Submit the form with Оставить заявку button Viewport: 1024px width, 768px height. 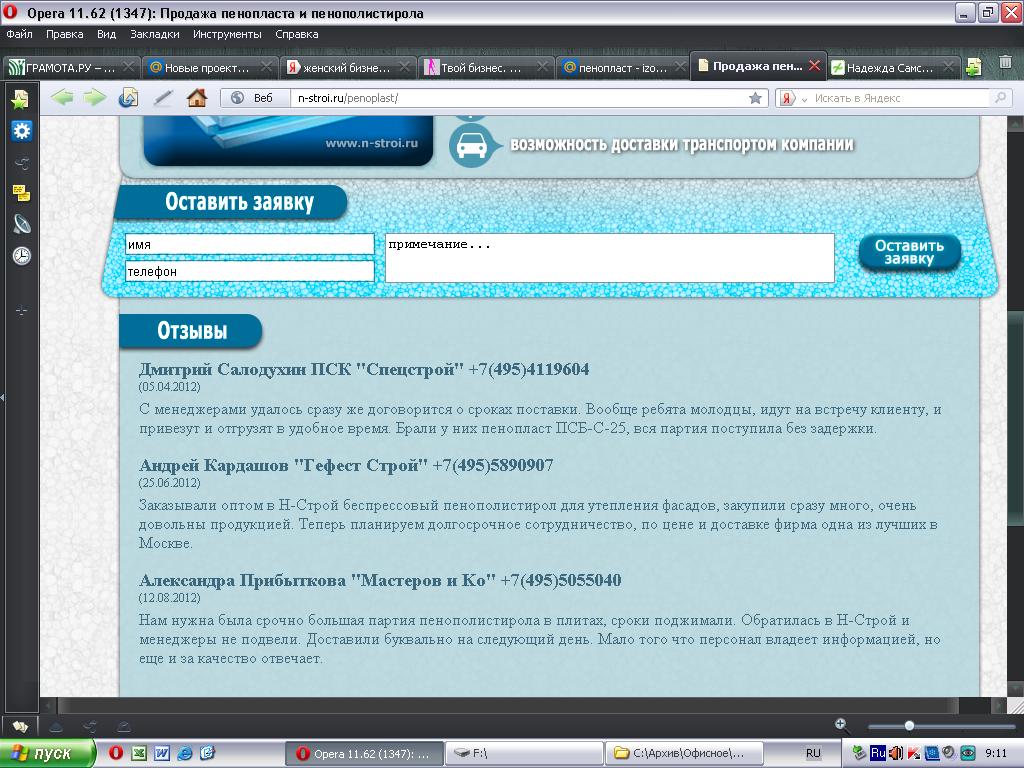909,253
